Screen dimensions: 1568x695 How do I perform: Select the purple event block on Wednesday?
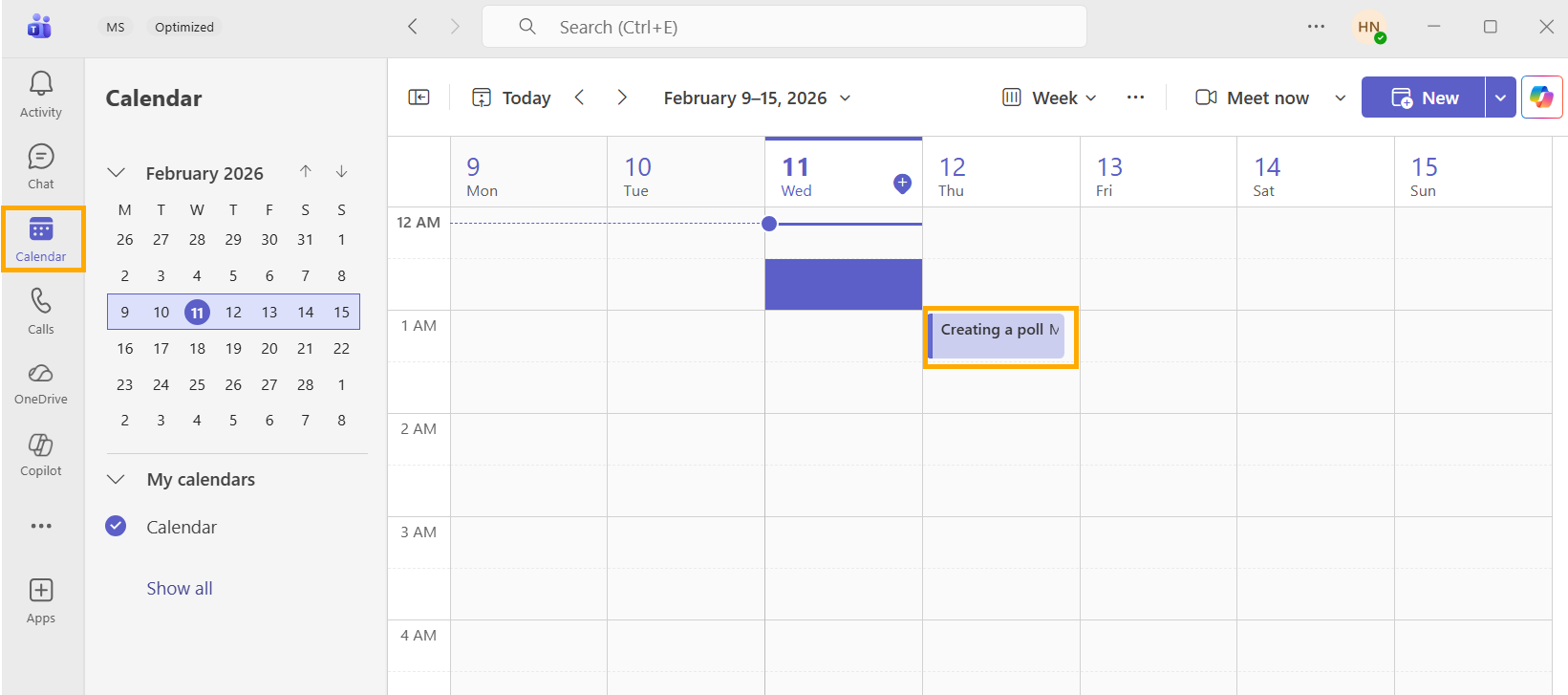pyautogui.click(x=844, y=284)
